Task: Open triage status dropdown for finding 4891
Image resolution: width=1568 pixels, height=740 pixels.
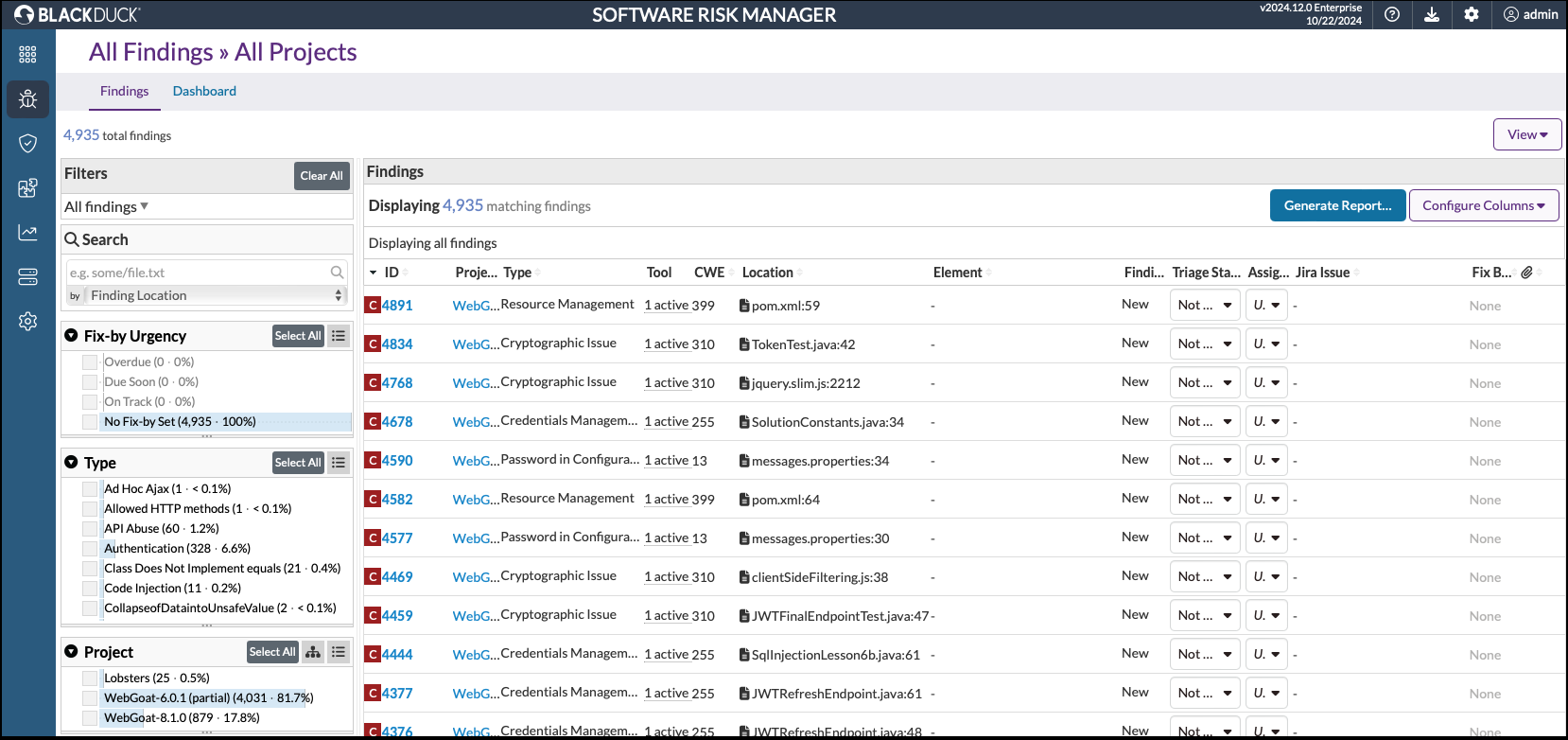Action: pos(1204,306)
